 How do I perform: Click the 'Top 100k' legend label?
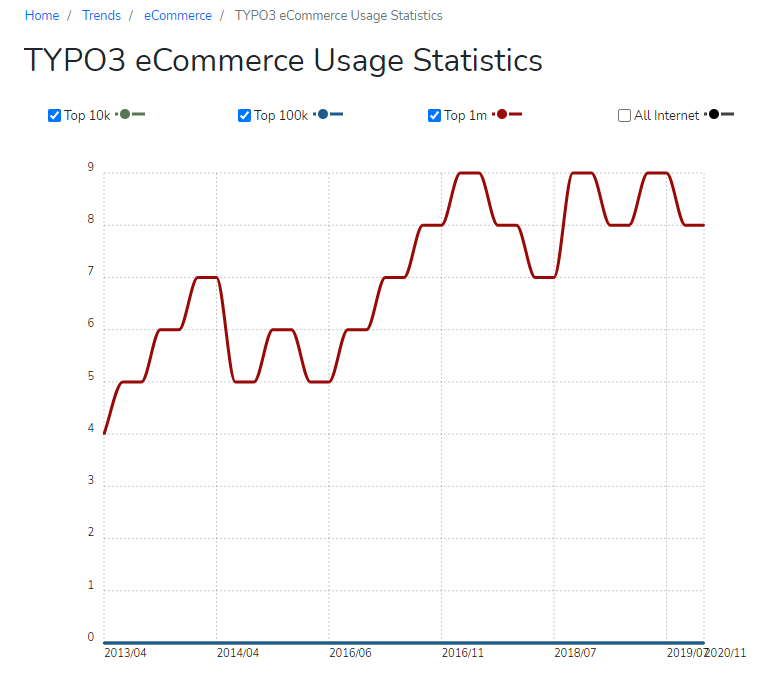click(281, 115)
